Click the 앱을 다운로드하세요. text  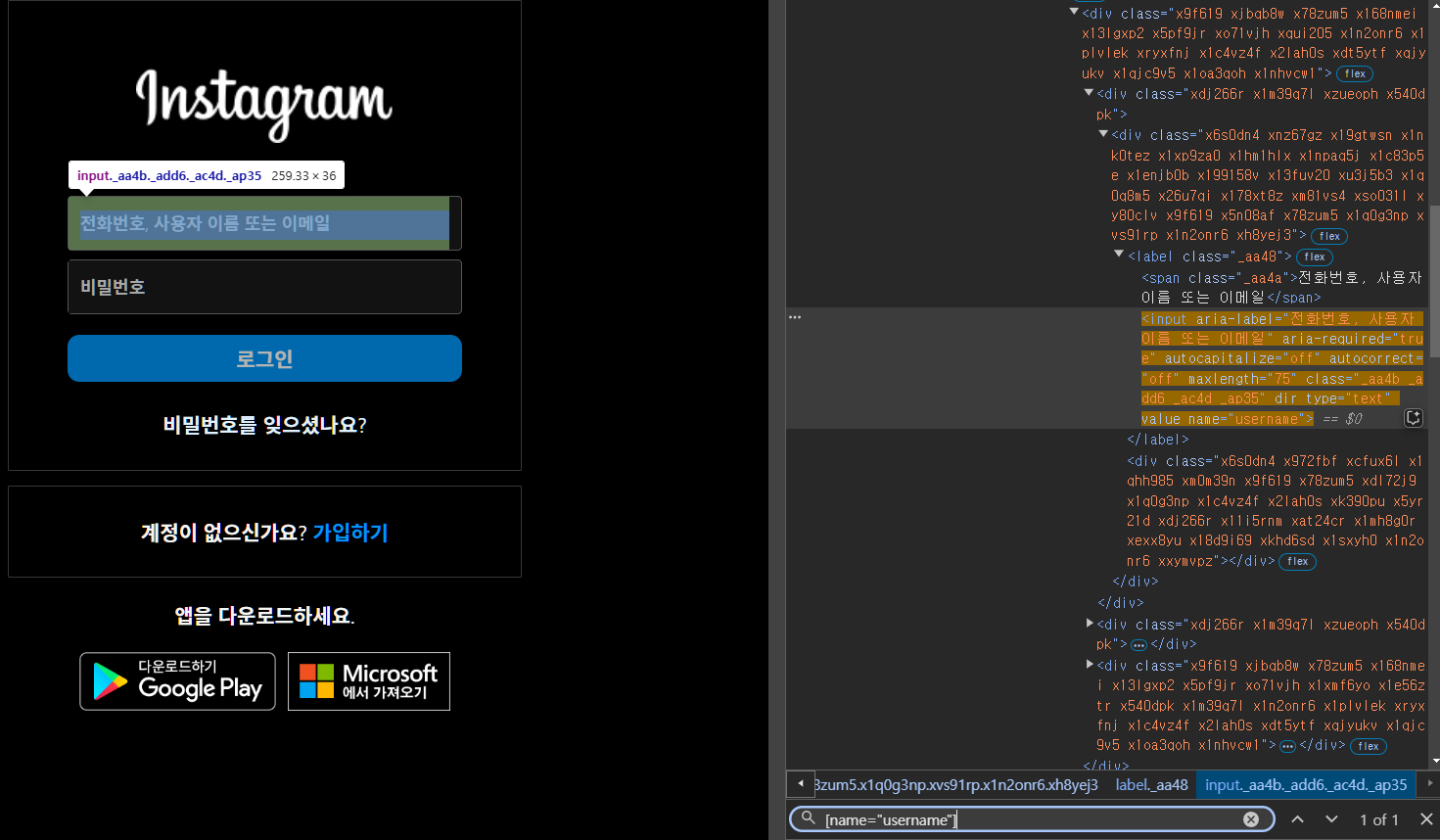point(264,616)
